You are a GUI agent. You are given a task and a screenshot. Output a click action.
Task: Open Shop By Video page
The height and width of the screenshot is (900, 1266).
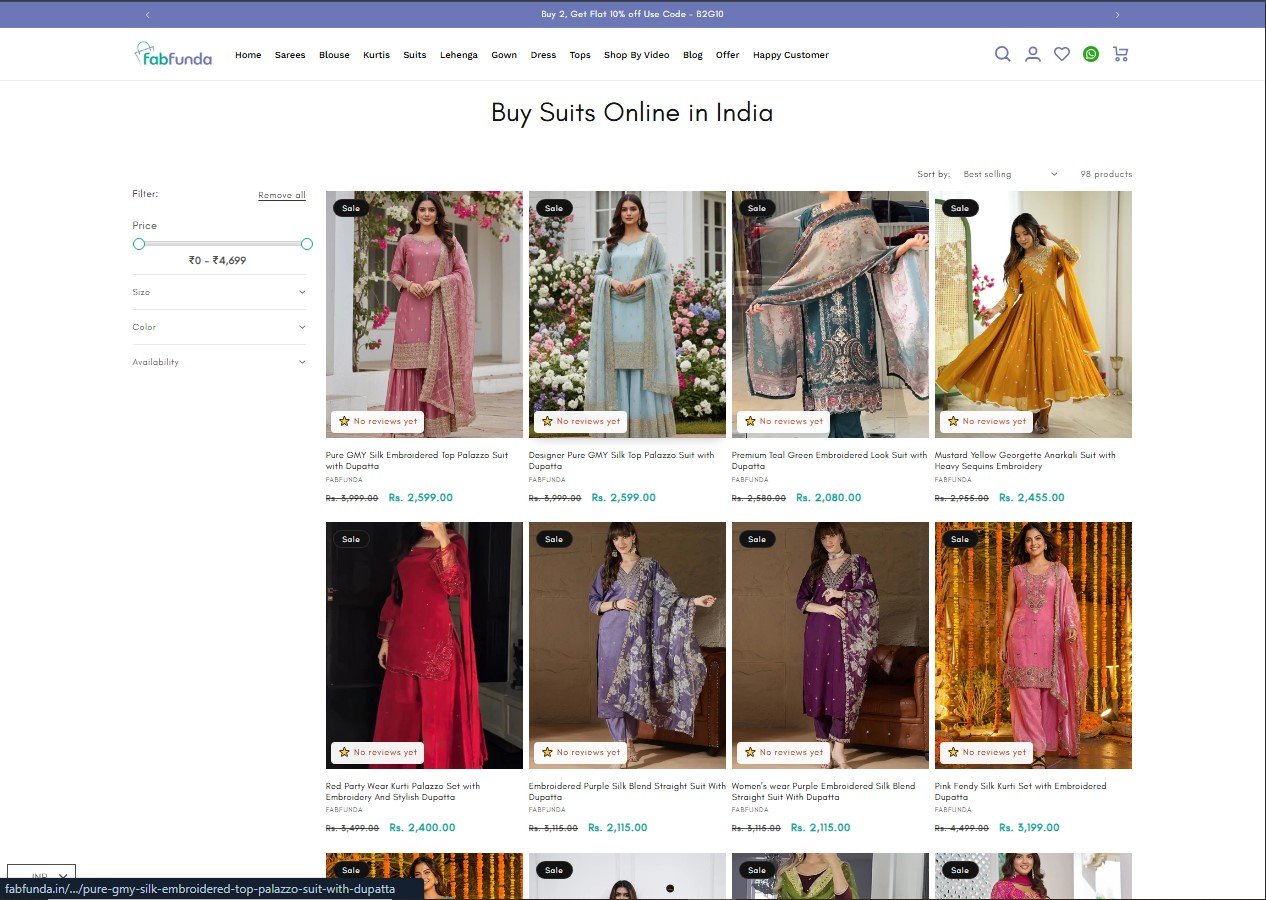(x=636, y=55)
